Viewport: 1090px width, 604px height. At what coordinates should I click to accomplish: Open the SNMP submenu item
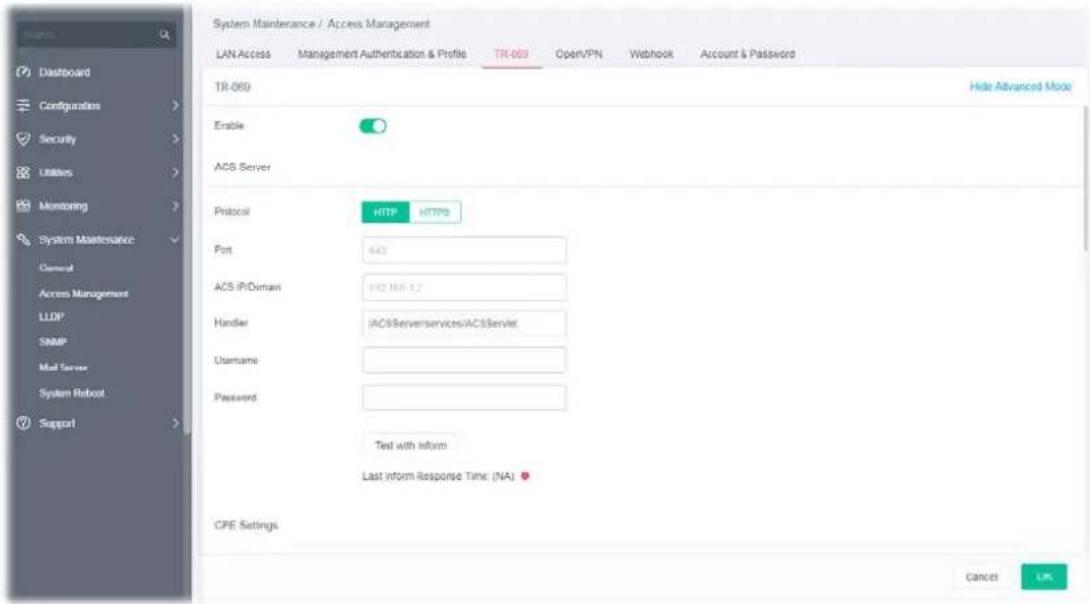coord(53,341)
